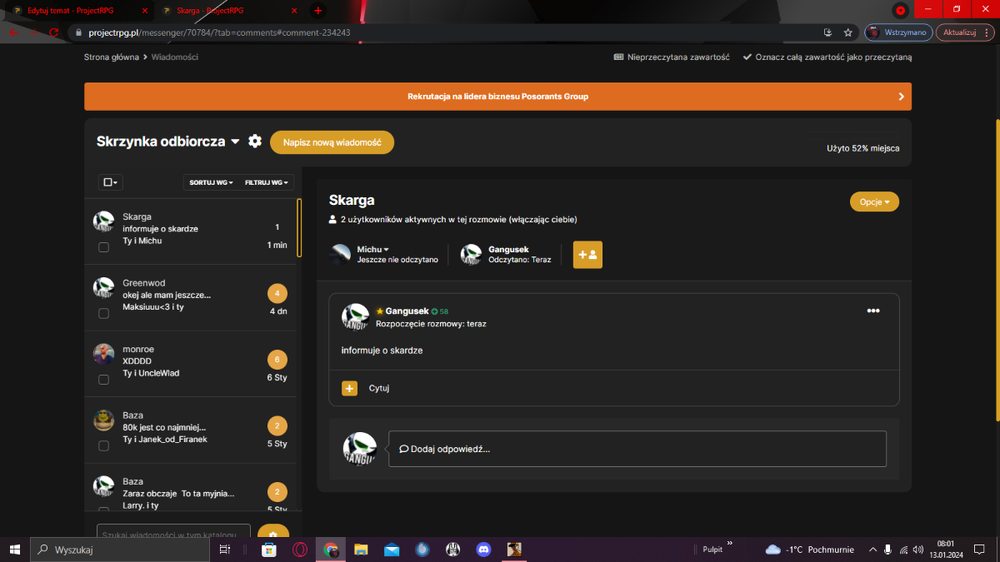Viewport: 1000px width, 562px height.
Task: Click the Dodaj odpowiedź reply field
Action: tap(637, 448)
